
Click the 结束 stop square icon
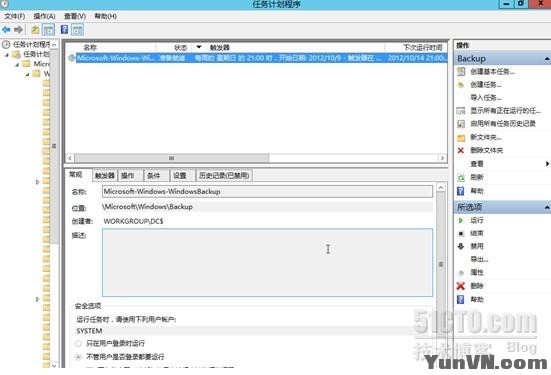pyautogui.click(x=461, y=233)
